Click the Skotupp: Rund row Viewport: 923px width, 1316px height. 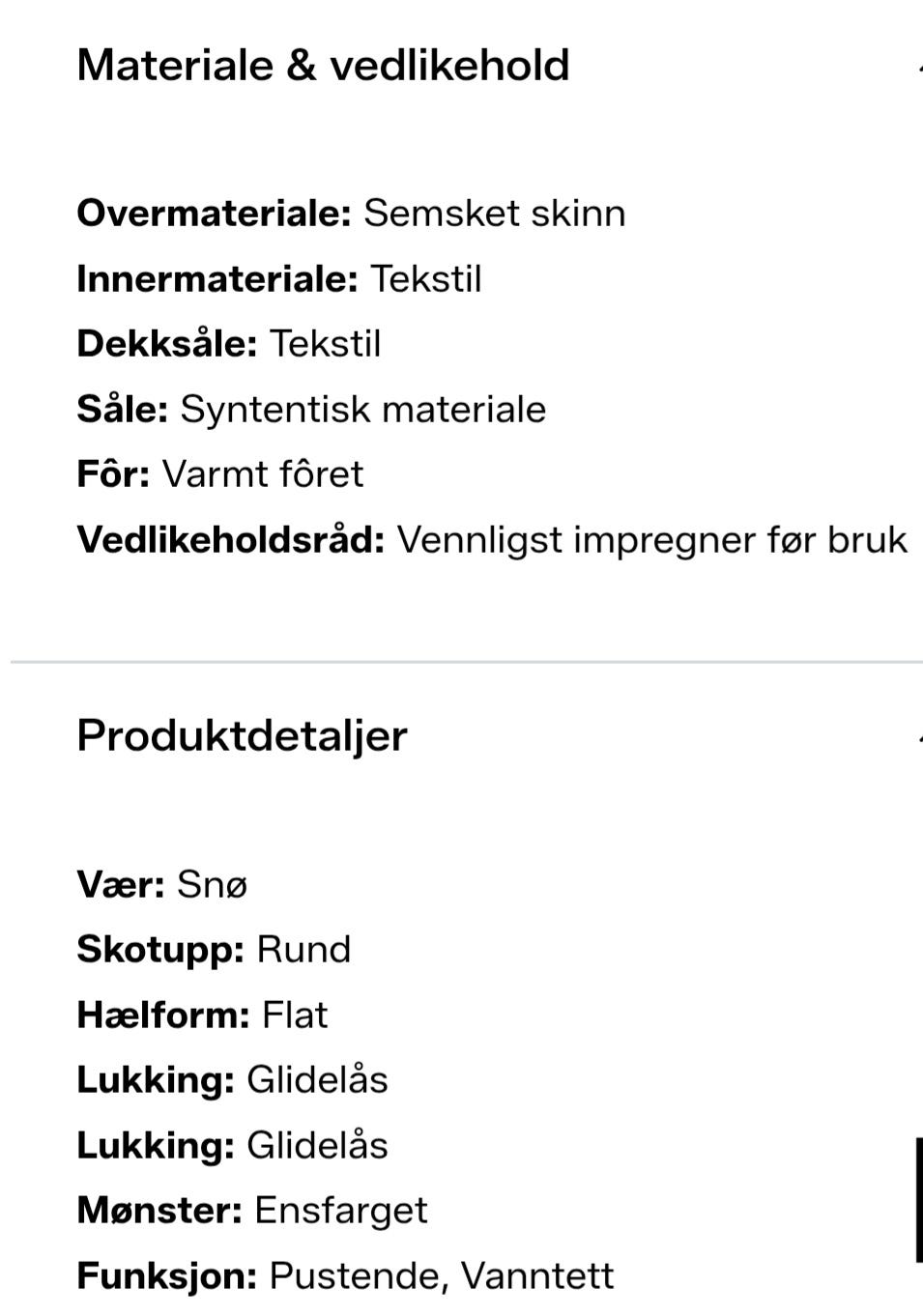[x=213, y=950]
